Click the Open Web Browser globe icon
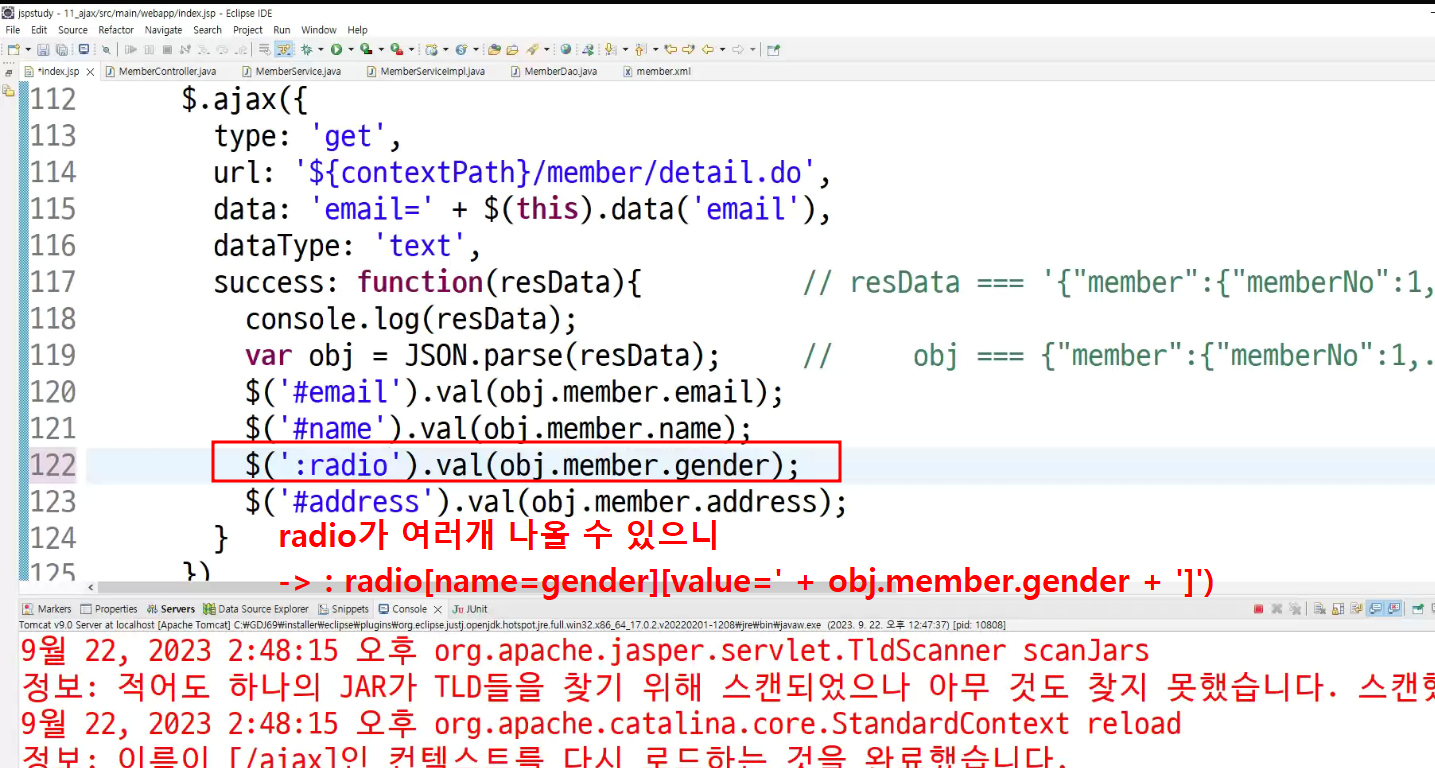1435x768 pixels. (565, 49)
